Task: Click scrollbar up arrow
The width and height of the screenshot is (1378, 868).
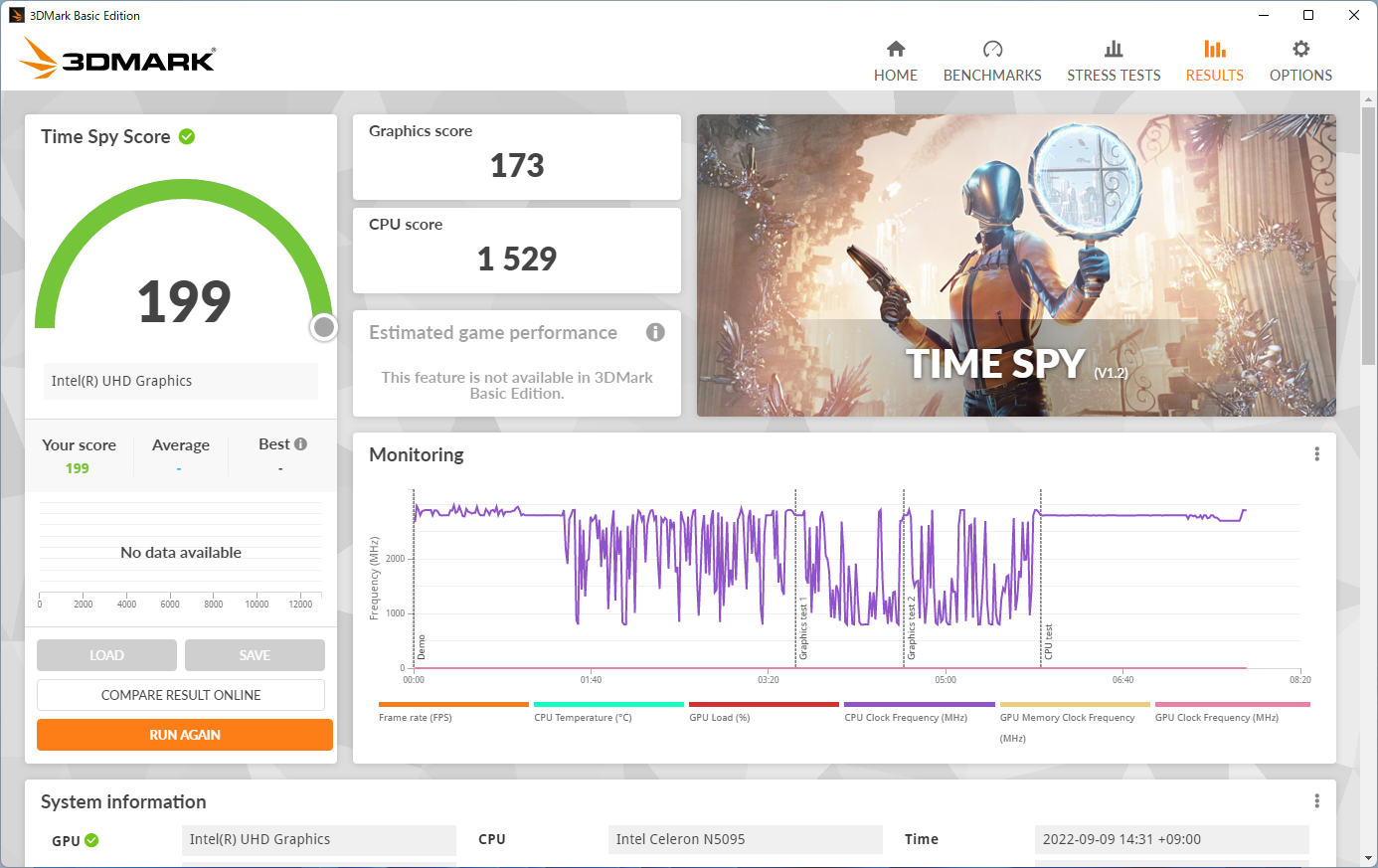Action: [1369, 98]
